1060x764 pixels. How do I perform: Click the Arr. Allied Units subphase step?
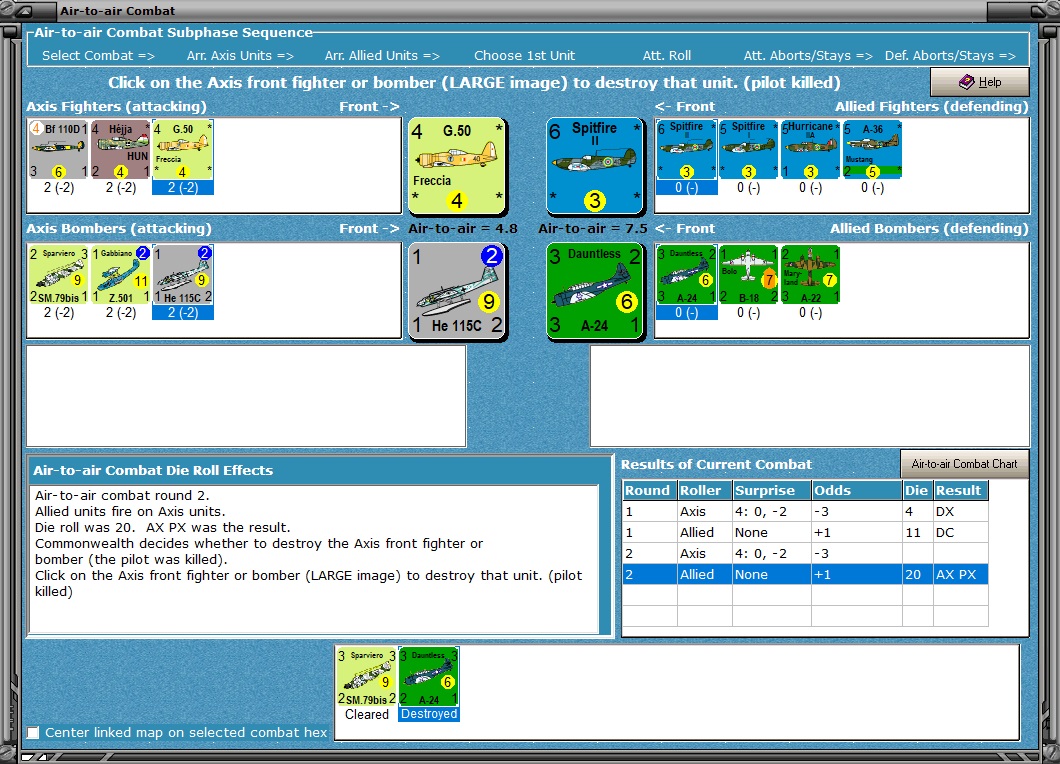[382, 55]
